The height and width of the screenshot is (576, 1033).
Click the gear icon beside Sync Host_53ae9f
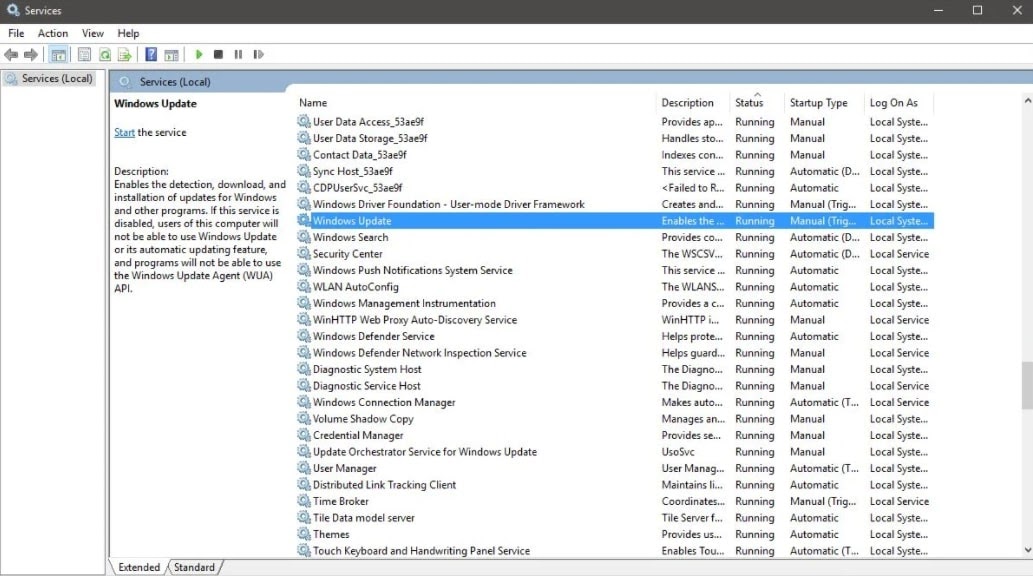[304, 171]
